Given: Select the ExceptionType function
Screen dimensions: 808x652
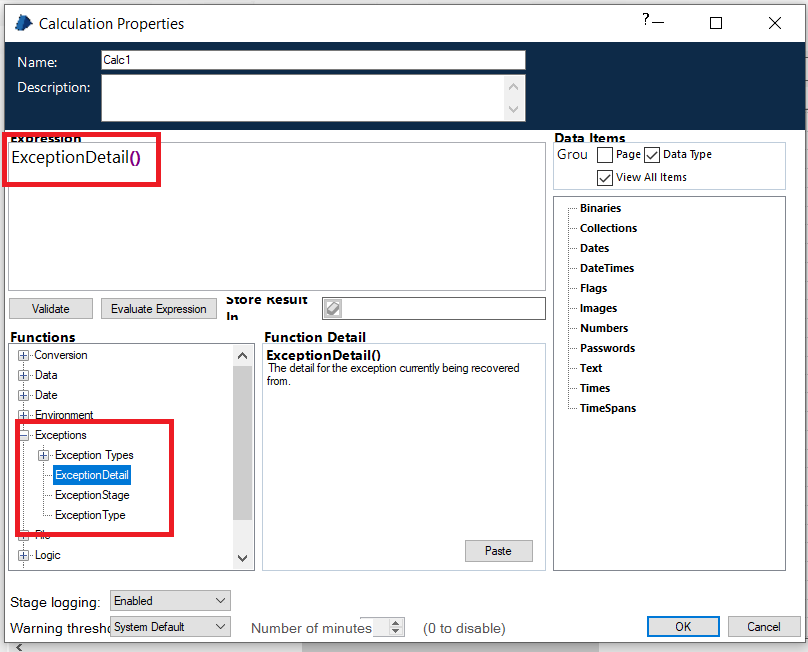Looking at the screenshot, I should tap(90, 515).
